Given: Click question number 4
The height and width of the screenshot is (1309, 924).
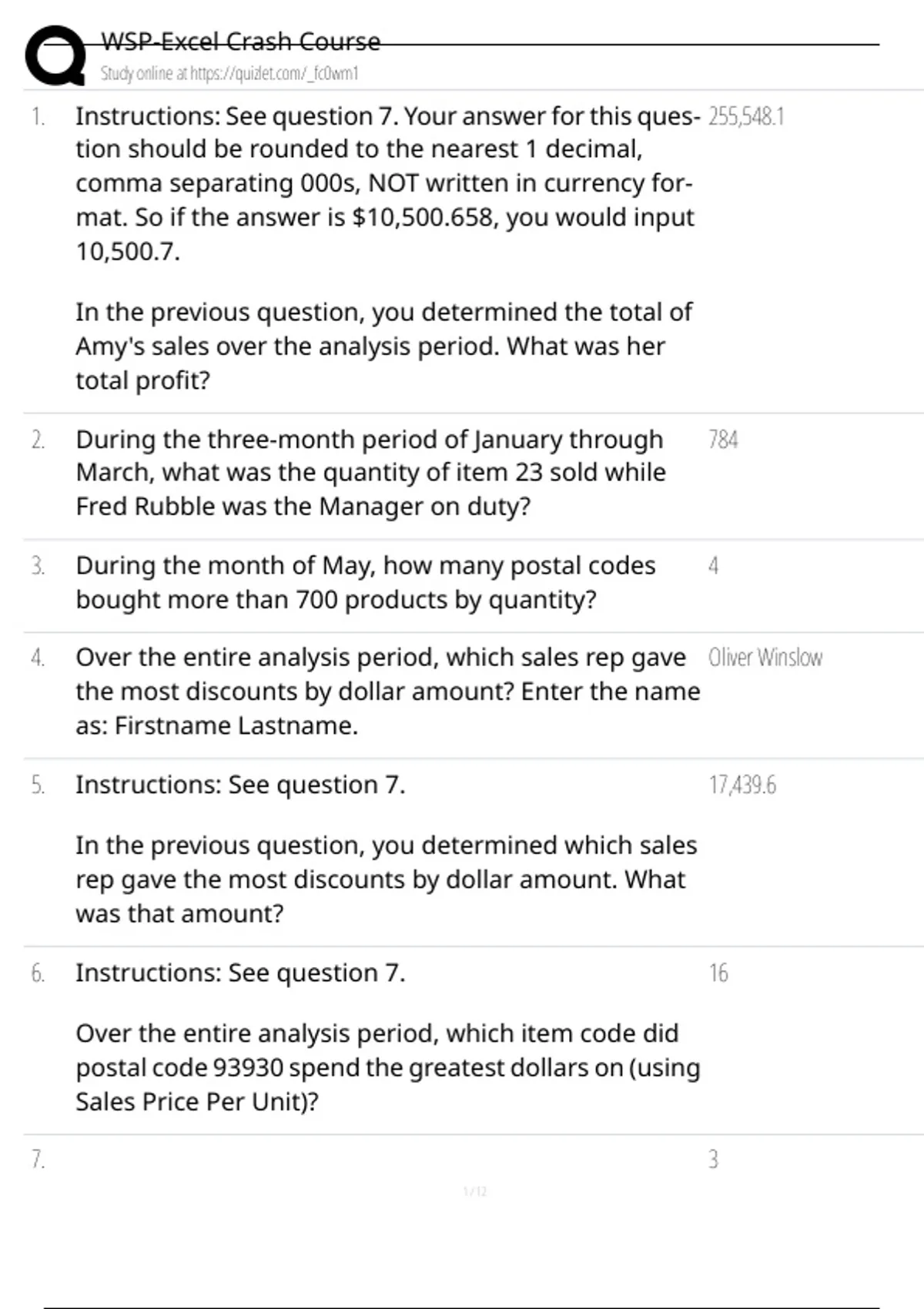Looking at the screenshot, I should [38, 658].
